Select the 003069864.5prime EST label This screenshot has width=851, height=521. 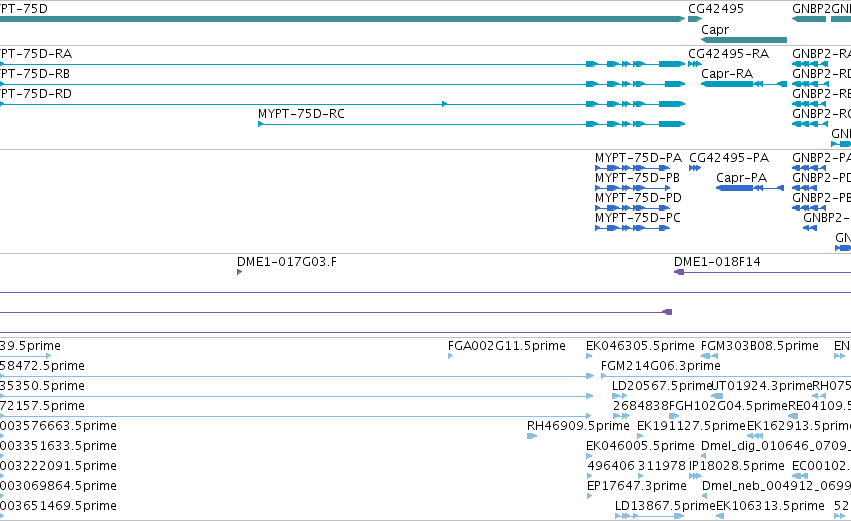[x=58, y=486]
